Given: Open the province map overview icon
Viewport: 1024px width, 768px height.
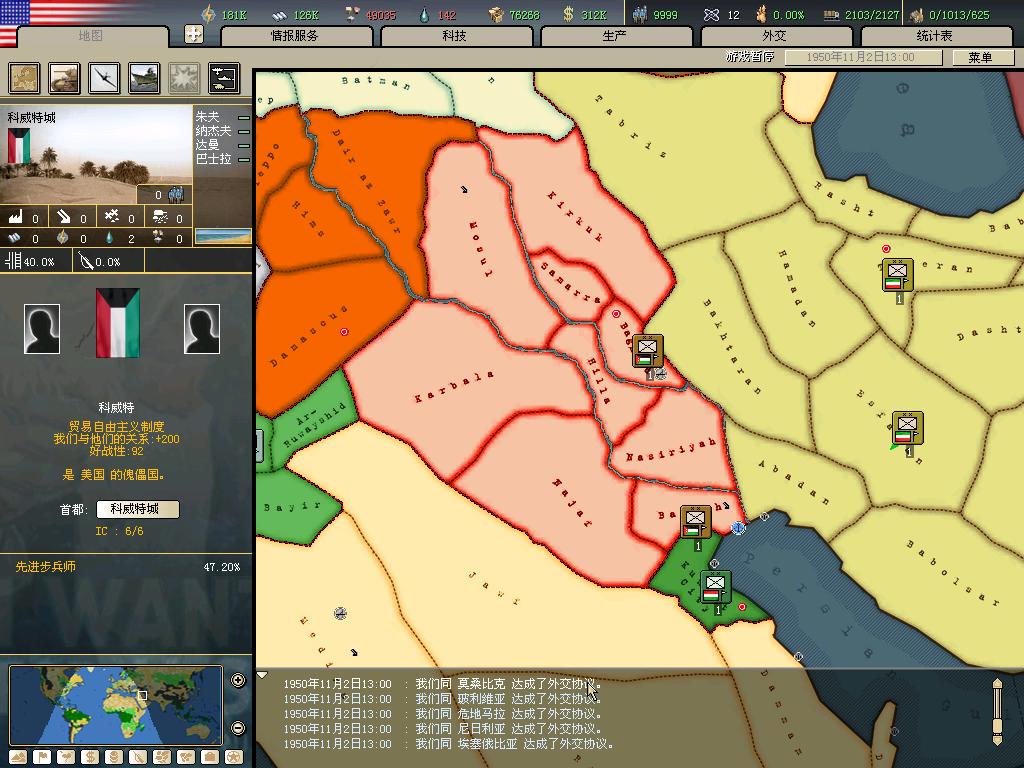Looking at the screenshot, I should point(24,78).
